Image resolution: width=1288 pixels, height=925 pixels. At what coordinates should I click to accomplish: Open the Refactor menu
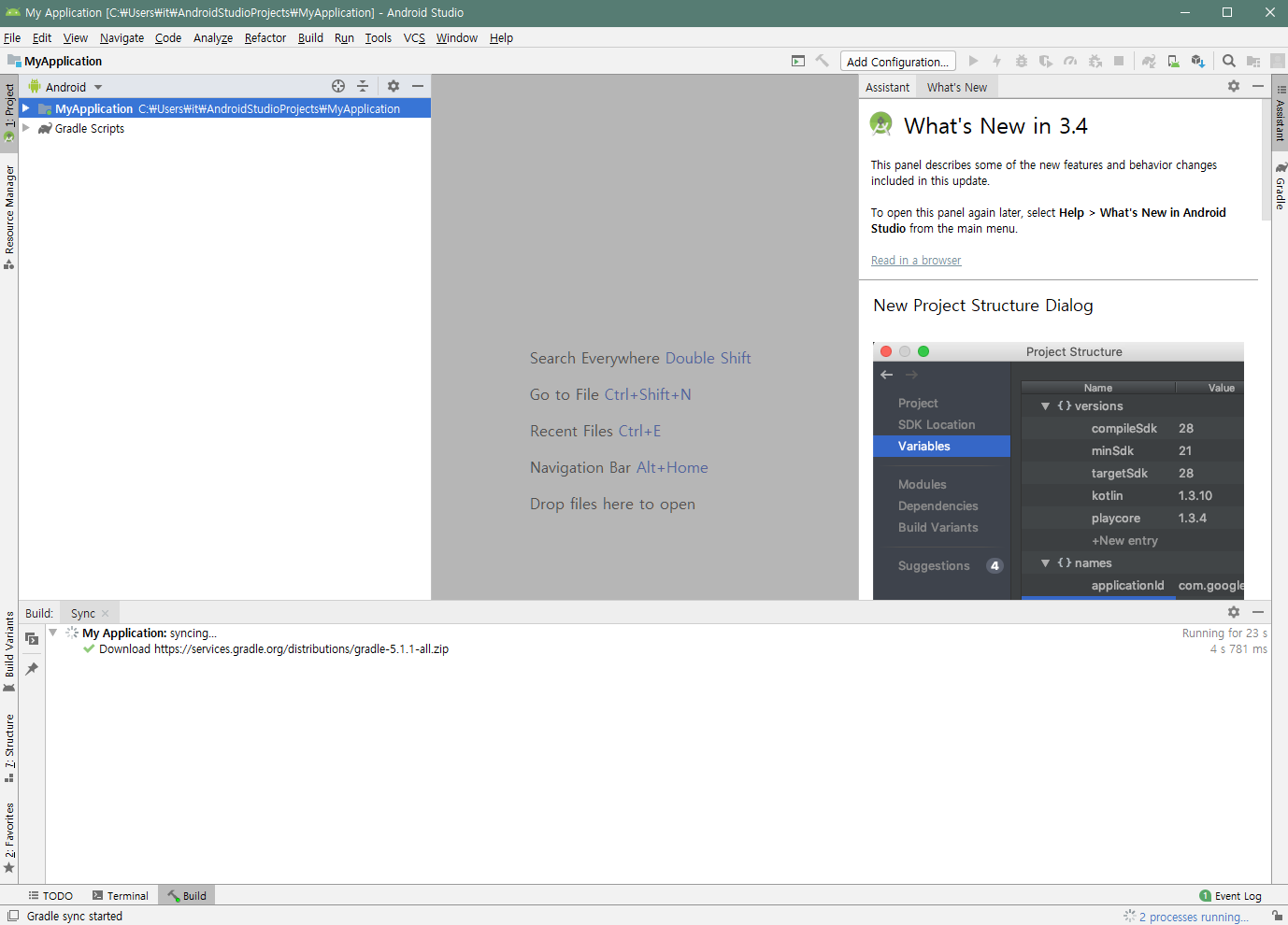[265, 37]
